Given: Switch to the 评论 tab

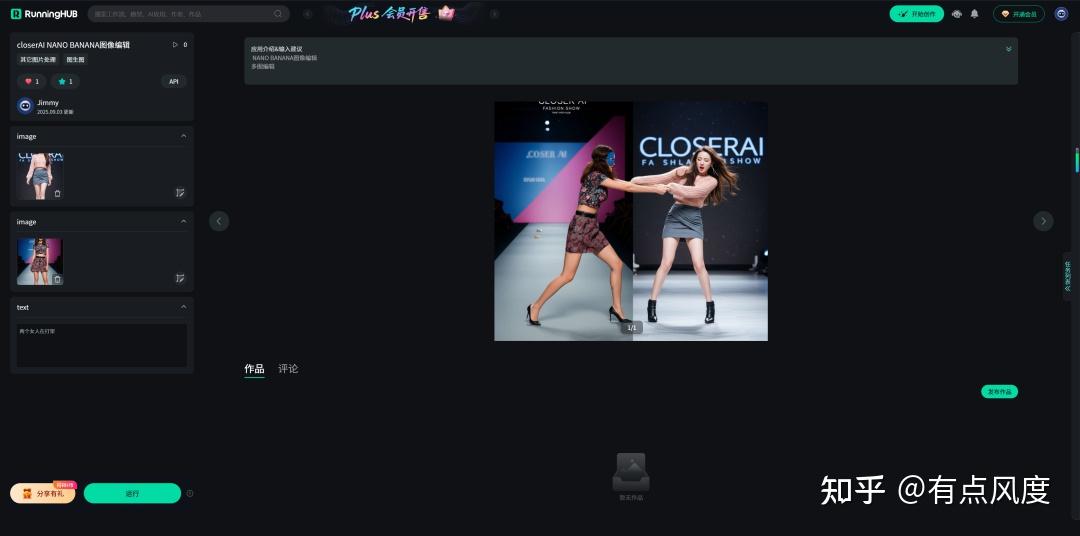Looking at the screenshot, I should (x=288, y=369).
